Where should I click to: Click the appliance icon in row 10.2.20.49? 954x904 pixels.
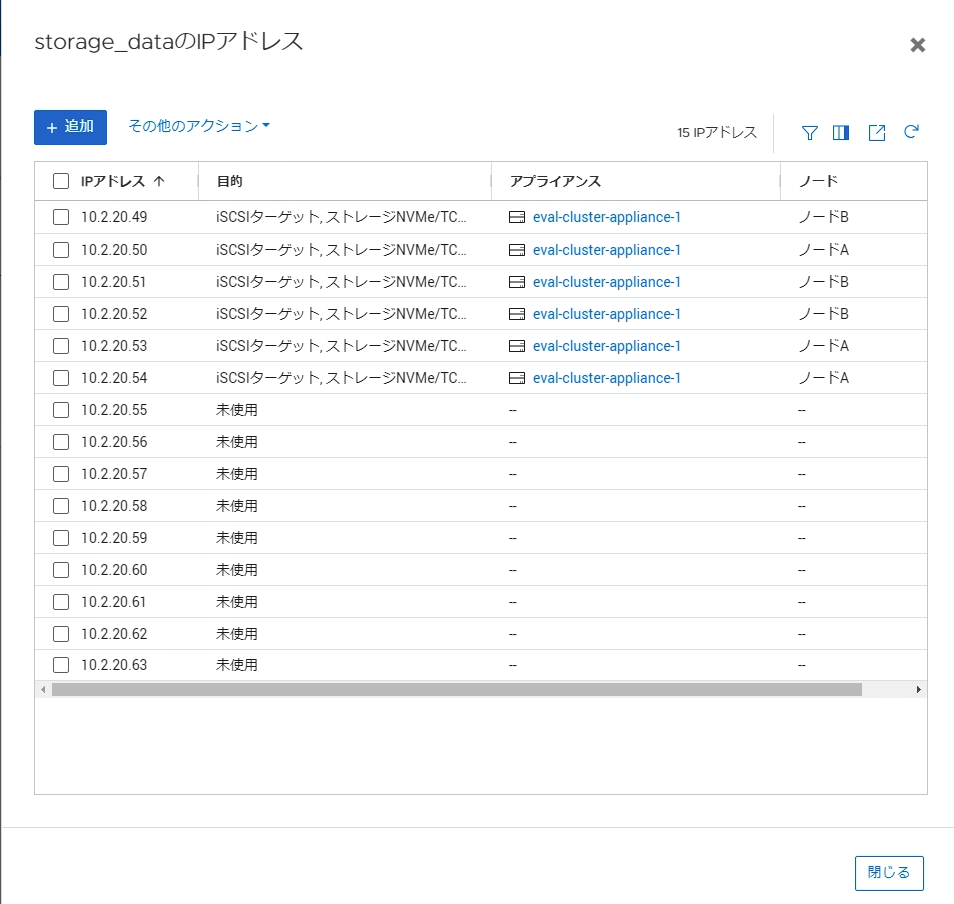[x=515, y=217]
